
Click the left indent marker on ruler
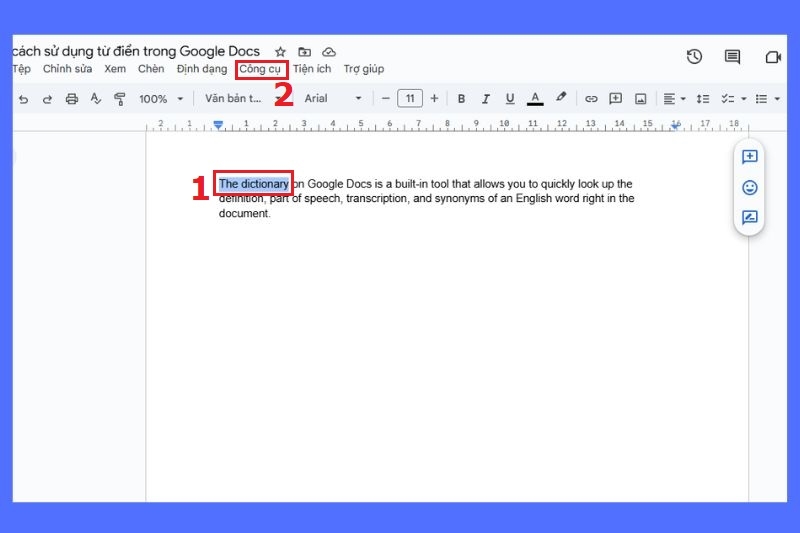point(218,124)
